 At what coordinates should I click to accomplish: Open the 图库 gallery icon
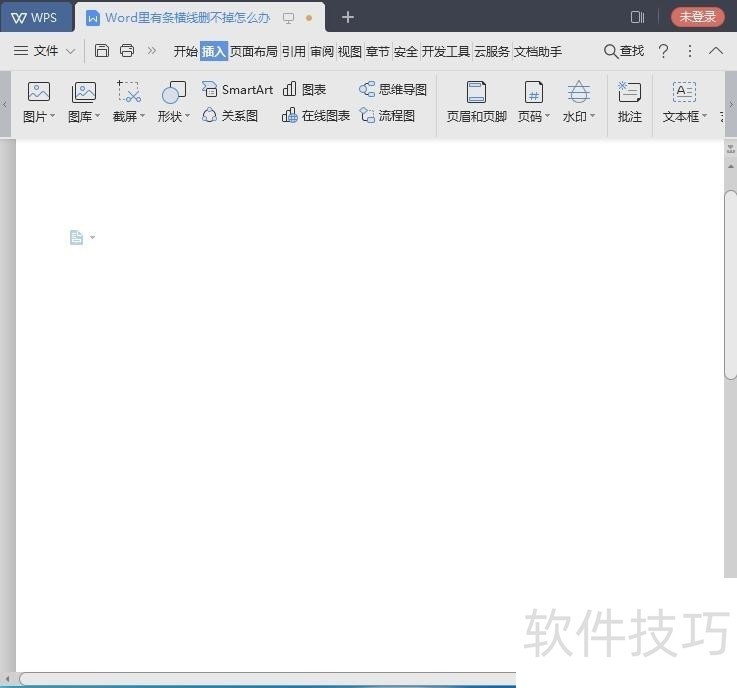pos(84,91)
